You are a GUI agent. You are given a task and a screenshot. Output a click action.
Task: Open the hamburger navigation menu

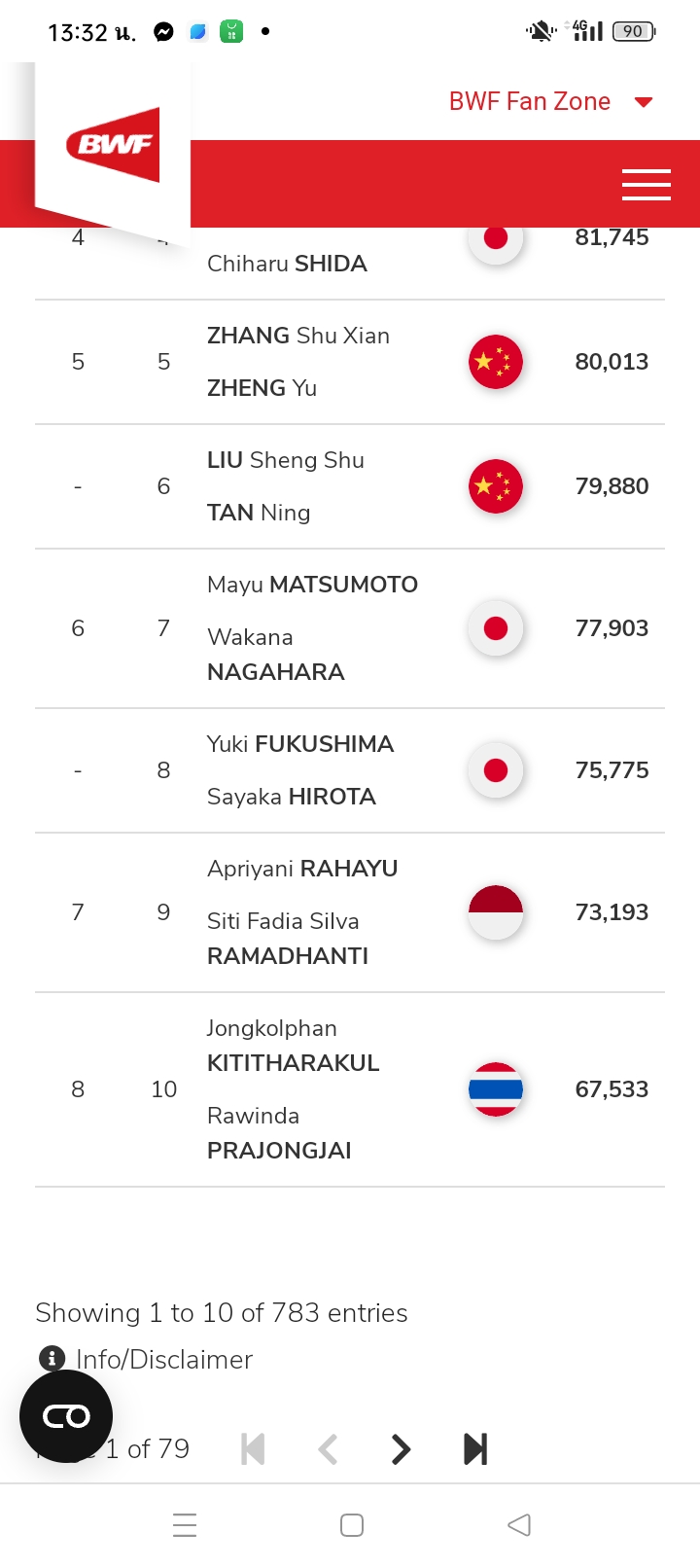click(x=646, y=184)
